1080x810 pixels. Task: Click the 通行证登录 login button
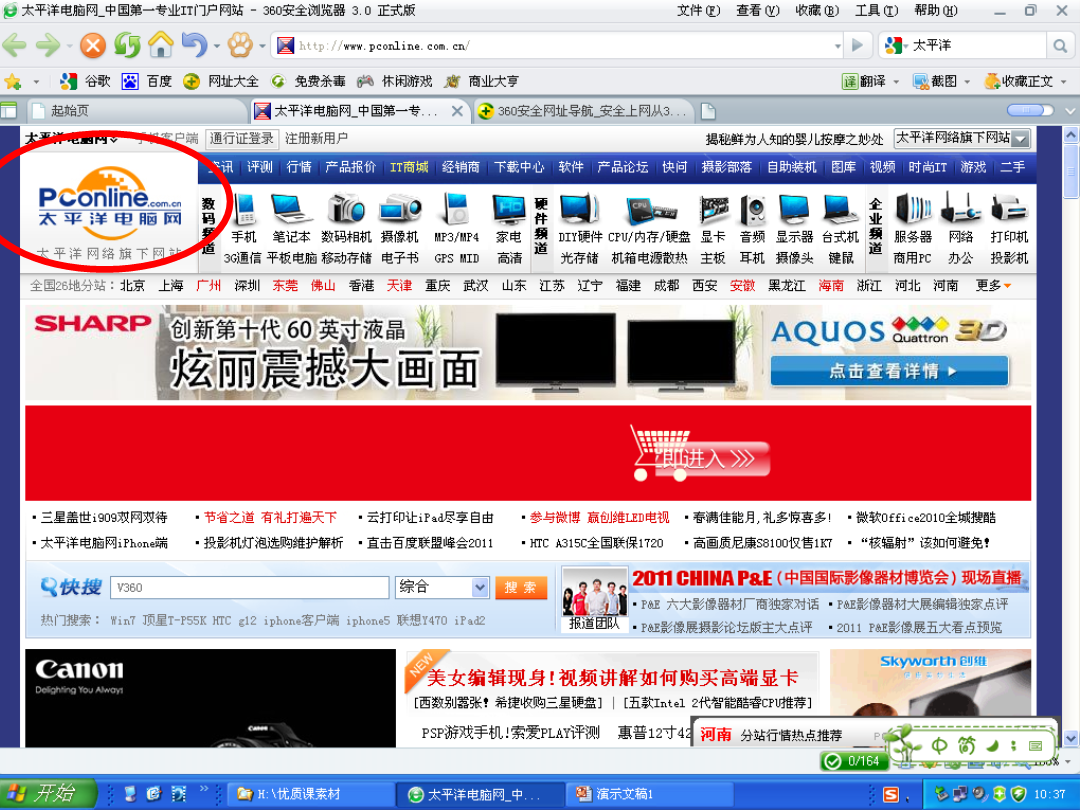tap(242, 138)
